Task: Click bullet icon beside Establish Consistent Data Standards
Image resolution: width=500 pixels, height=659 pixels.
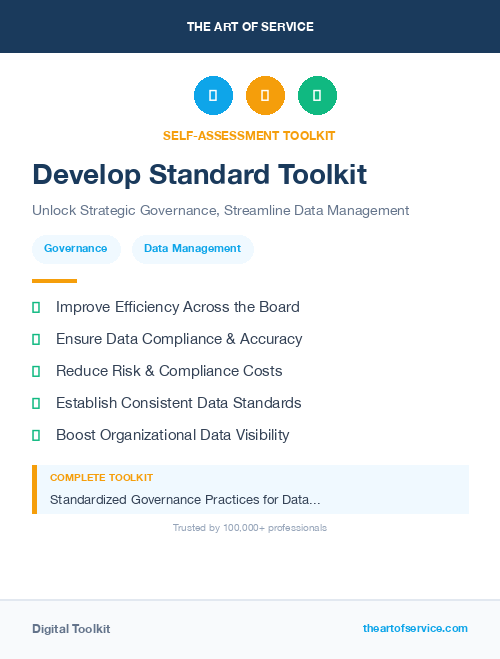Action: [x=36, y=403]
